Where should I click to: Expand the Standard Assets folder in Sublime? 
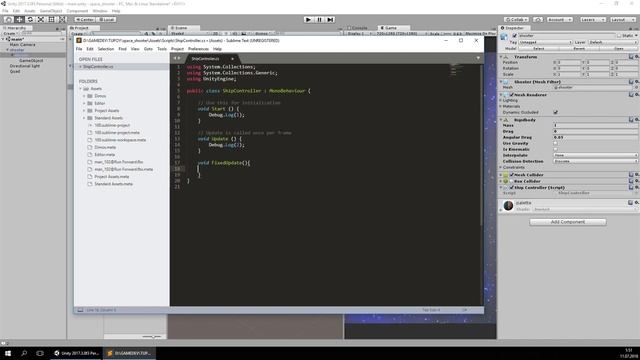pos(84,118)
